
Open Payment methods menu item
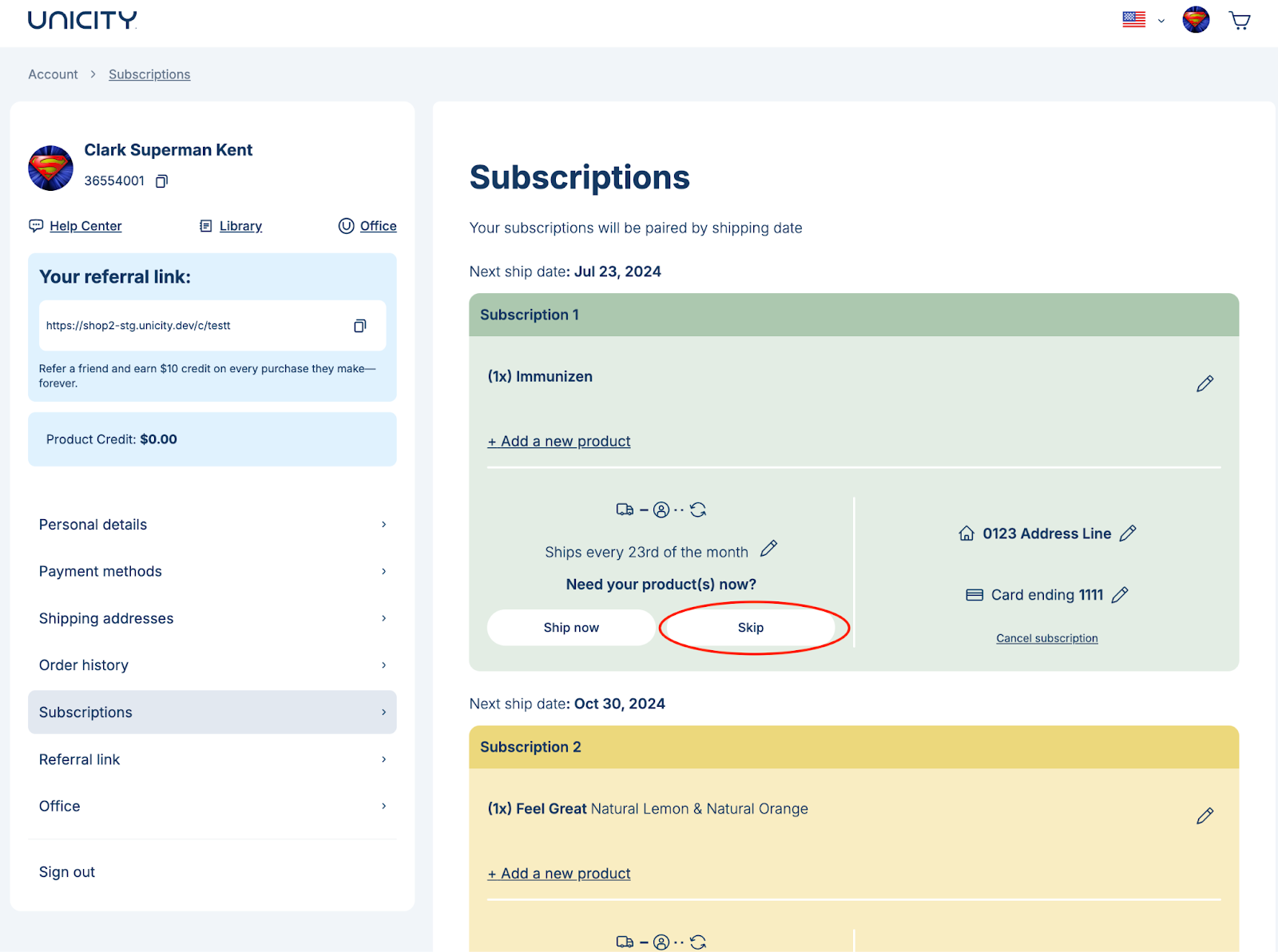click(212, 572)
